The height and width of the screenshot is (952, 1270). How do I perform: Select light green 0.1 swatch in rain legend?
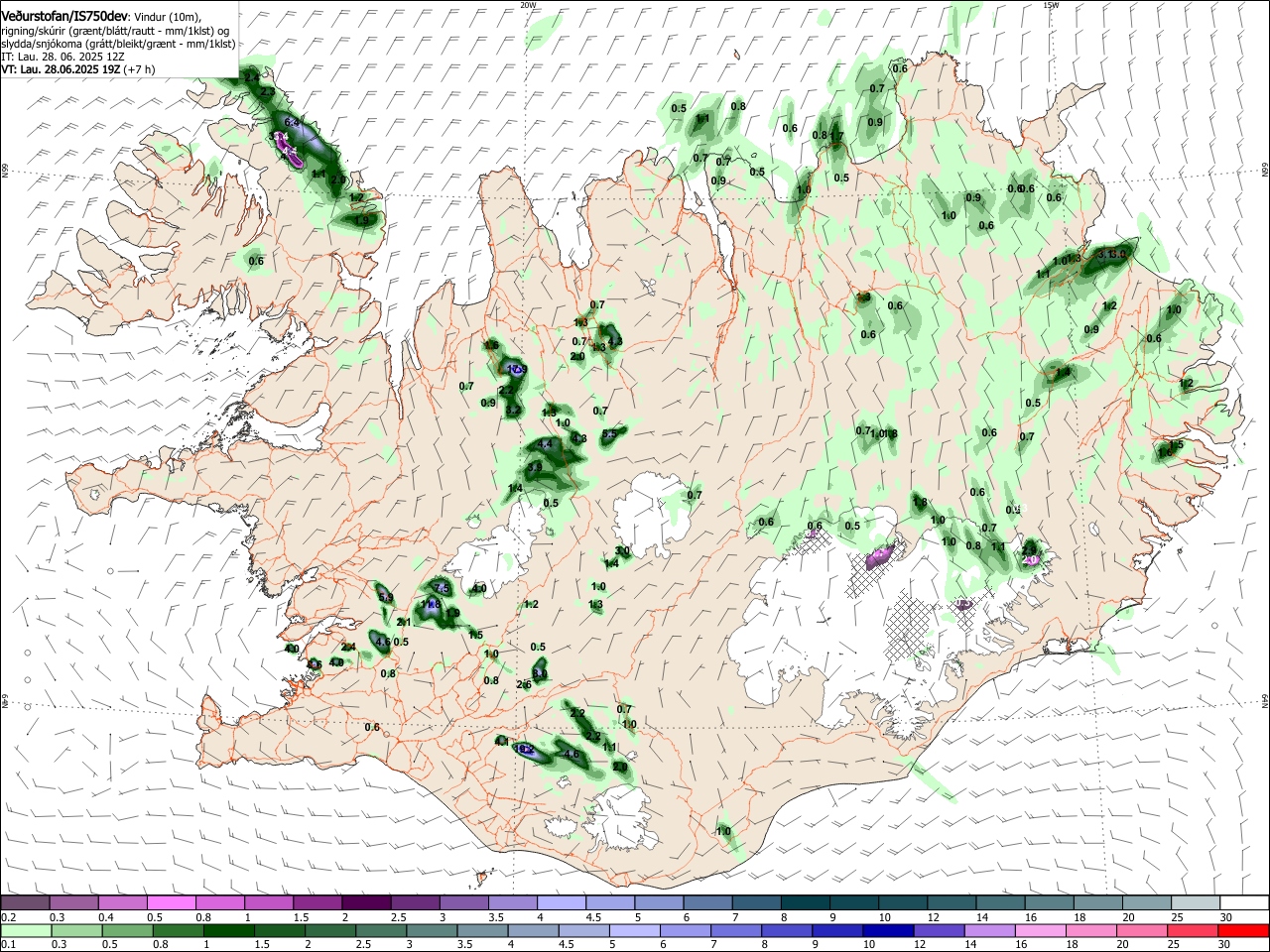coord(25,930)
